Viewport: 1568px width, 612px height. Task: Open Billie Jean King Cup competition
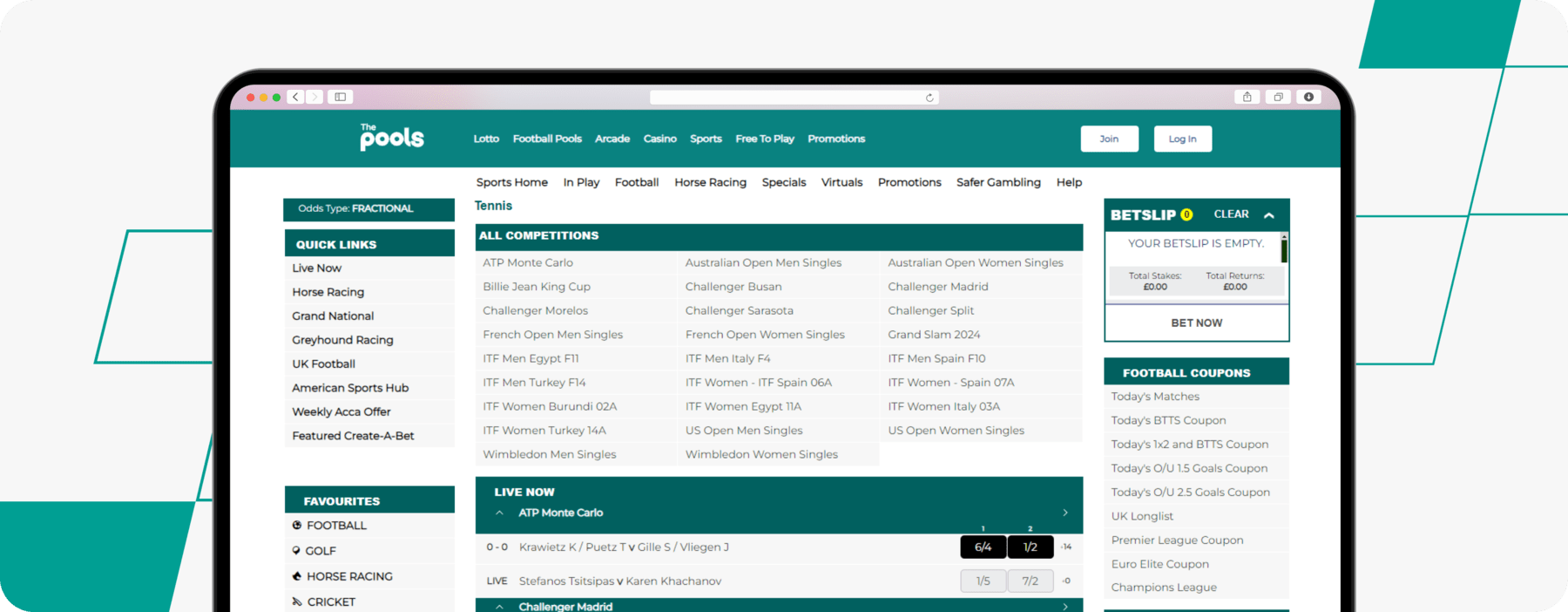tap(537, 287)
